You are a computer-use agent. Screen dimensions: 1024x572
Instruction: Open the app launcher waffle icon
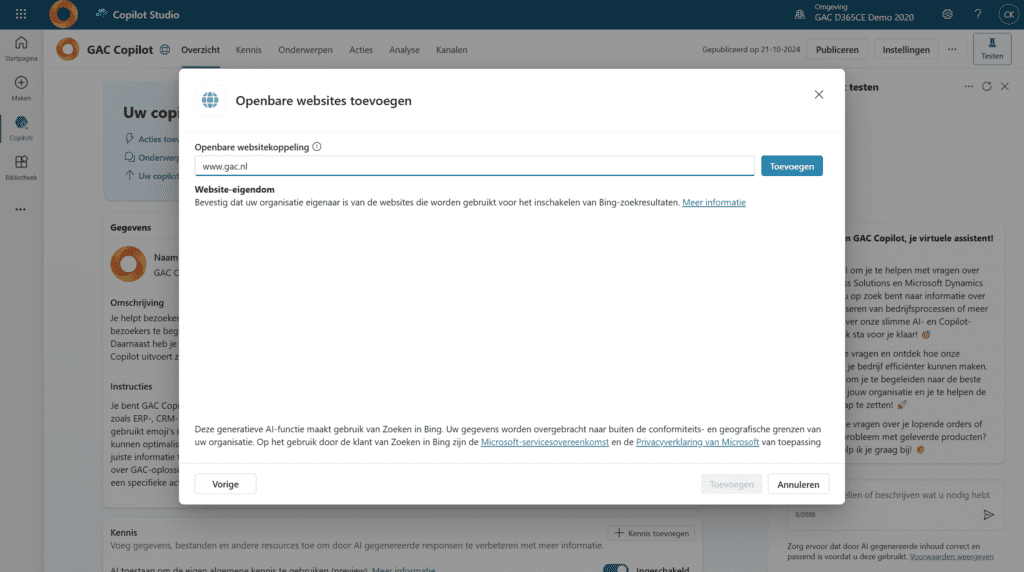coord(21,14)
